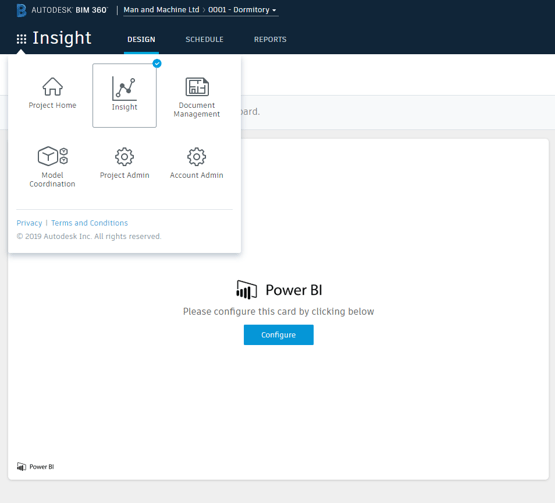Image resolution: width=555 pixels, height=503 pixels.
Task: Click the BIM 360 logo icon
Action: click(x=21, y=10)
